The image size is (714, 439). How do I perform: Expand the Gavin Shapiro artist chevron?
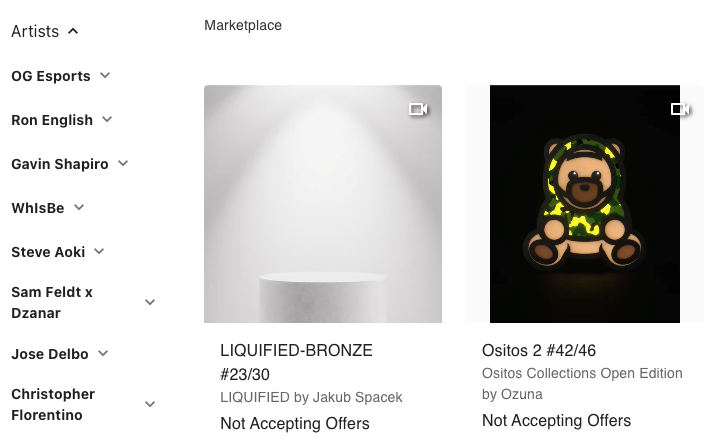point(123,163)
